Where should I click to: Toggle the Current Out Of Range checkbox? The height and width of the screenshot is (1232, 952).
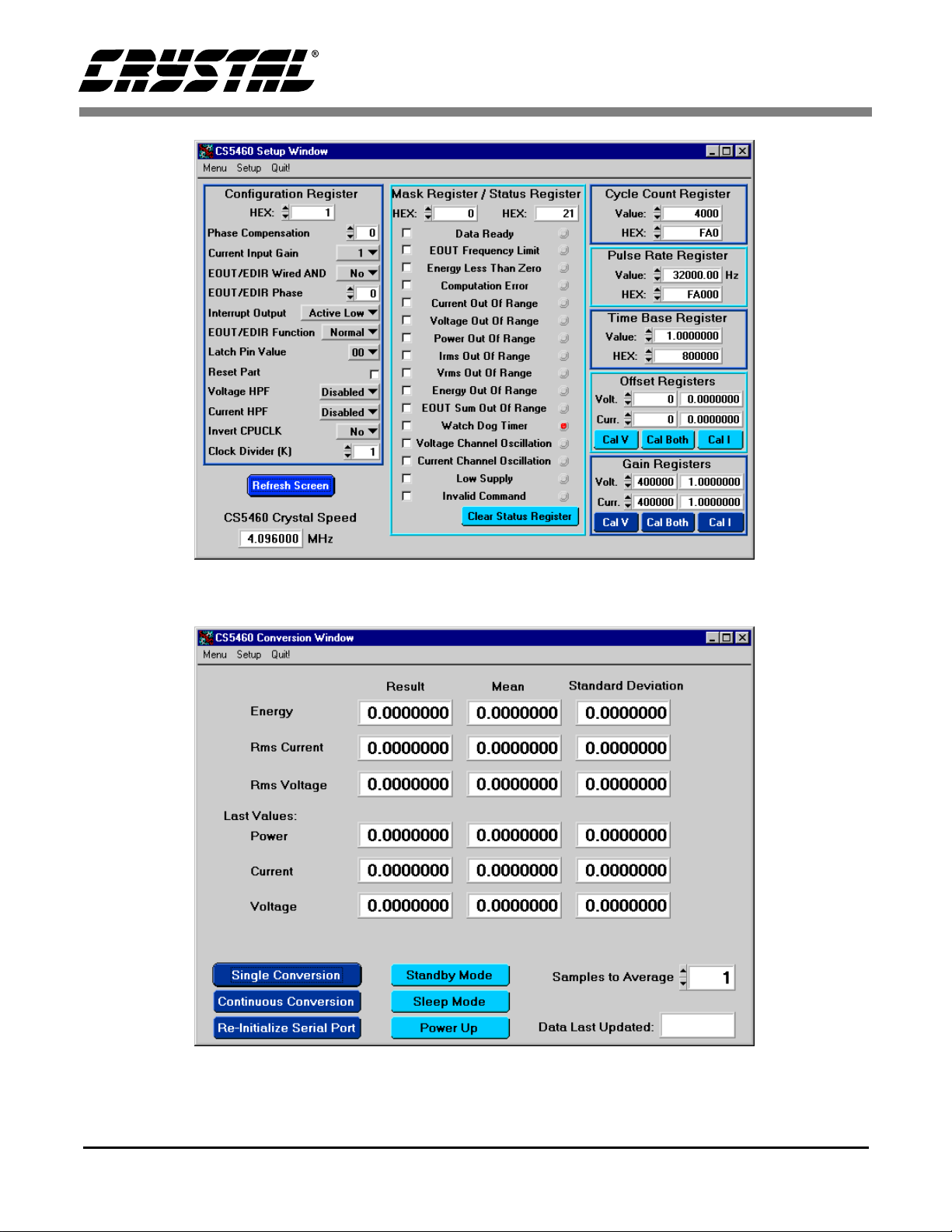pyautogui.click(x=406, y=302)
